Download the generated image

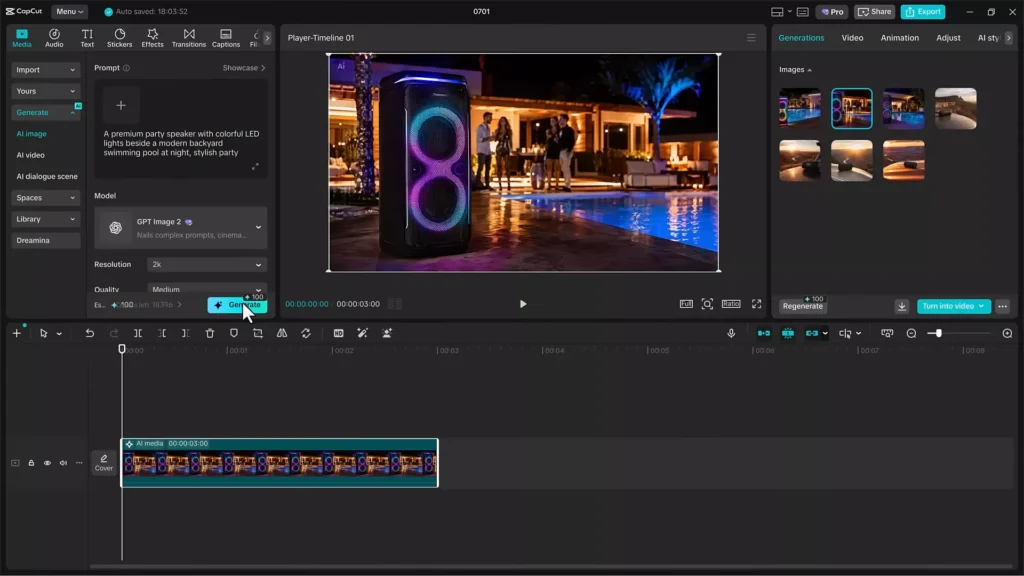point(902,306)
